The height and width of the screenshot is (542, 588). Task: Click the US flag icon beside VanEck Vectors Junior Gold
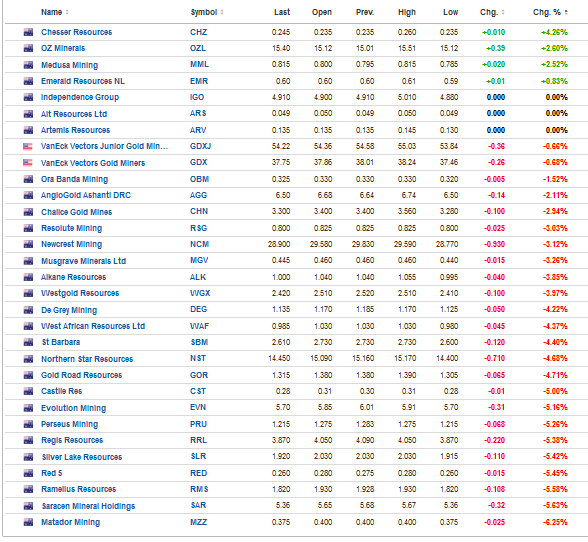[x=28, y=146]
